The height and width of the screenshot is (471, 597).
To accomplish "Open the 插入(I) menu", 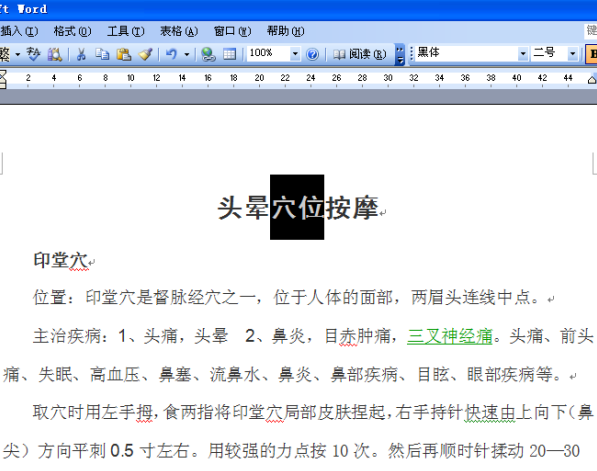I will click(x=19, y=31).
